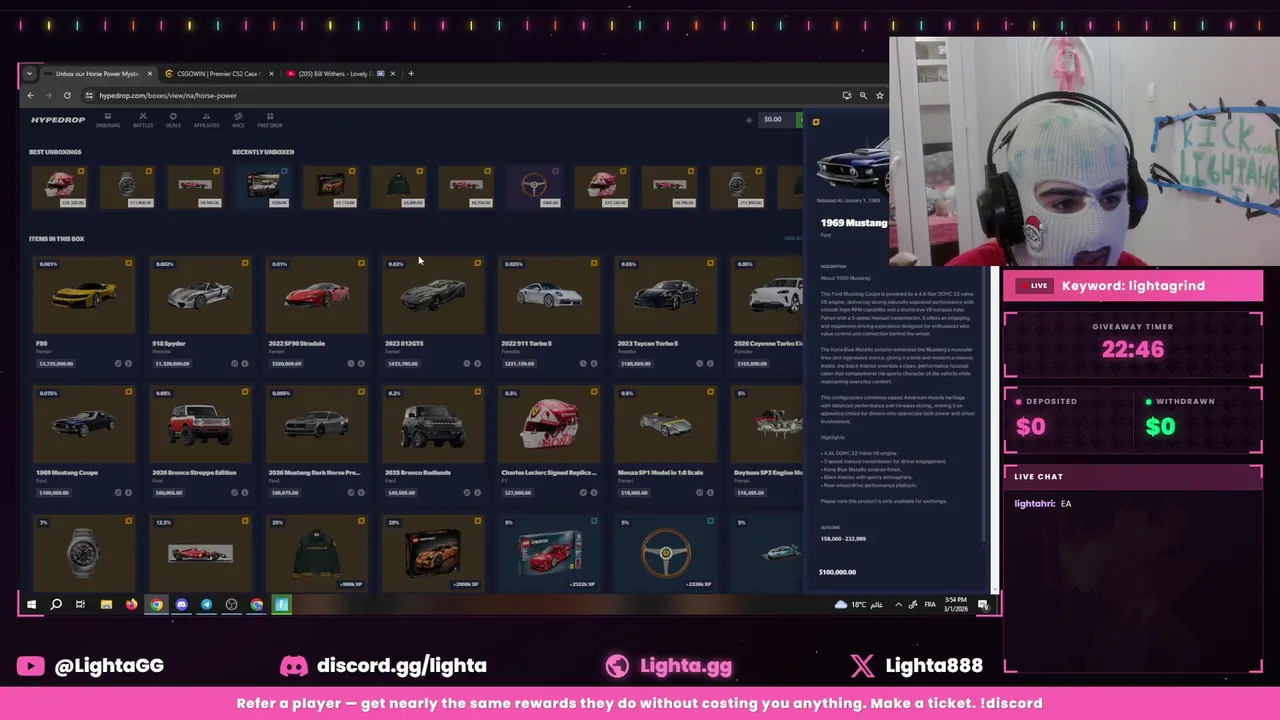This screenshot has height=720, width=1280.
Task: Open the Affiliates nav icon
Action: (206, 120)
